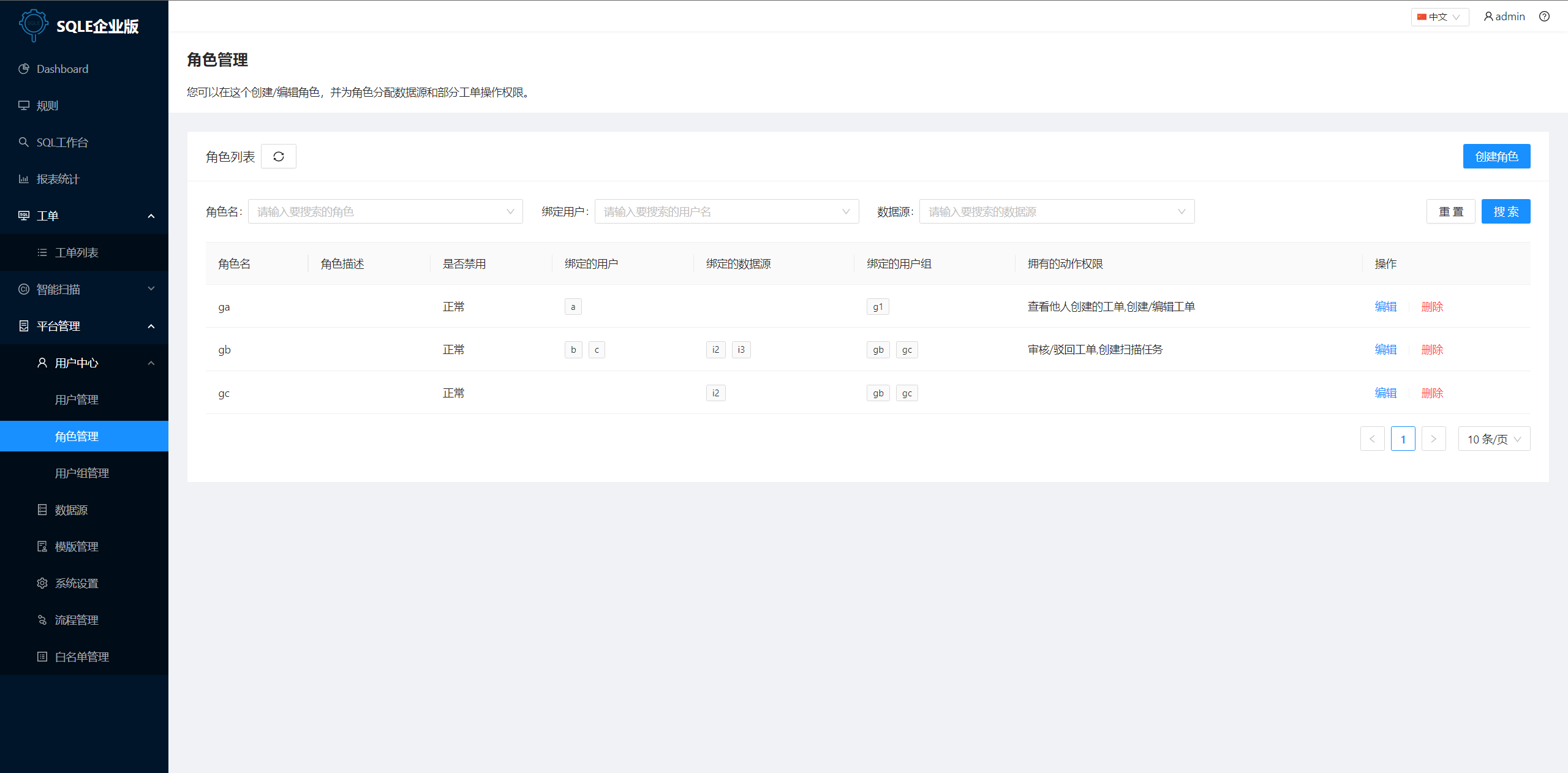Open the 中文 language selector

1439,17
